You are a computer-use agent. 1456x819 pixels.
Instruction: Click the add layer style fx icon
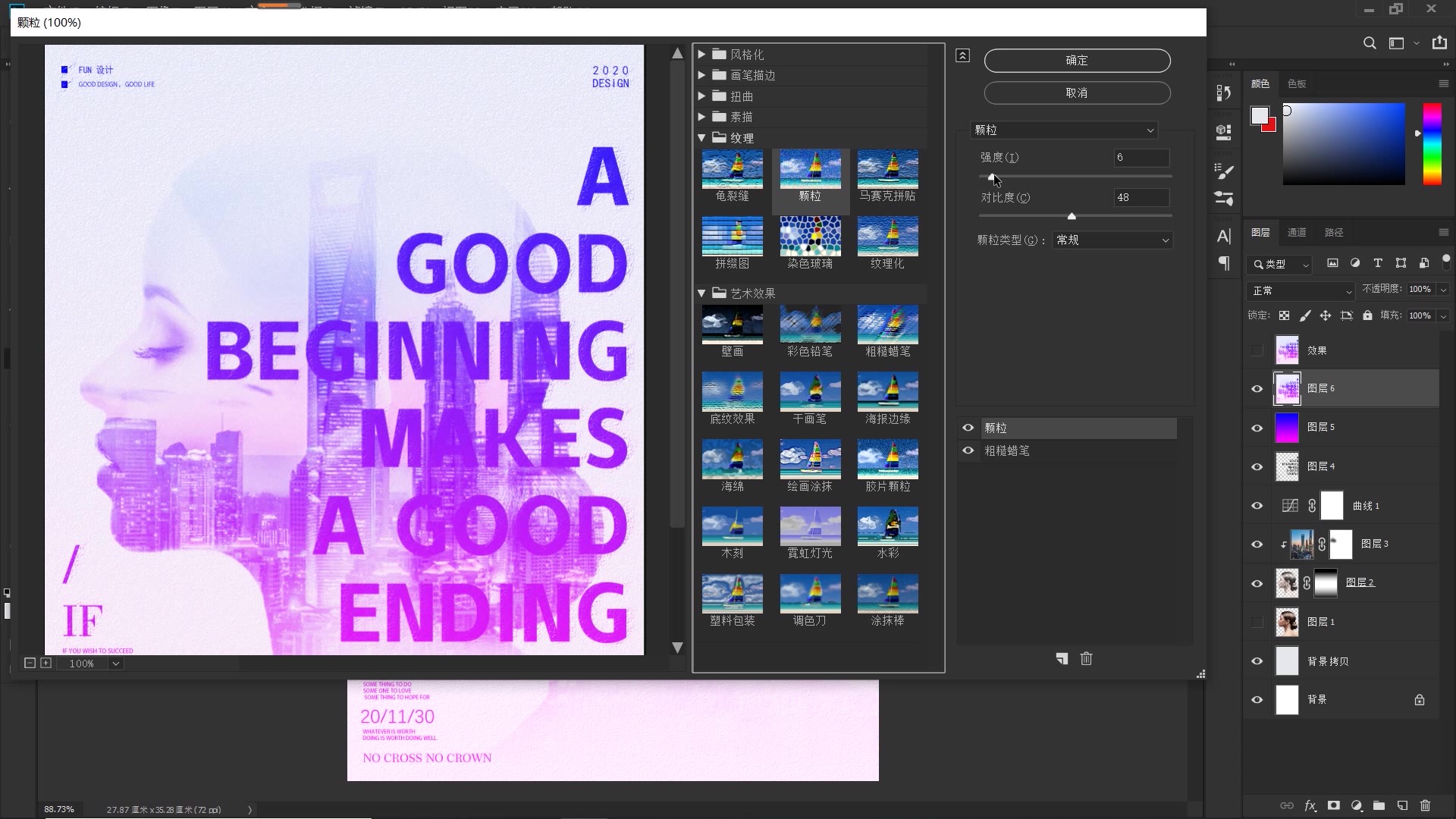point(1310,805)
